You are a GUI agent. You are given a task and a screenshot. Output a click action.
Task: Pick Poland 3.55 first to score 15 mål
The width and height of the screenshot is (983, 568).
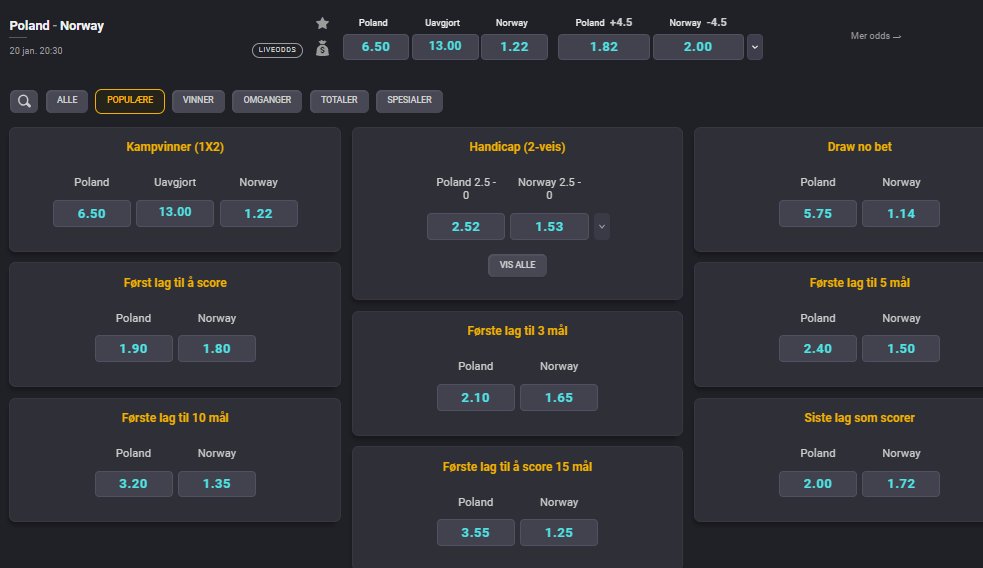[x=475, y=532]
